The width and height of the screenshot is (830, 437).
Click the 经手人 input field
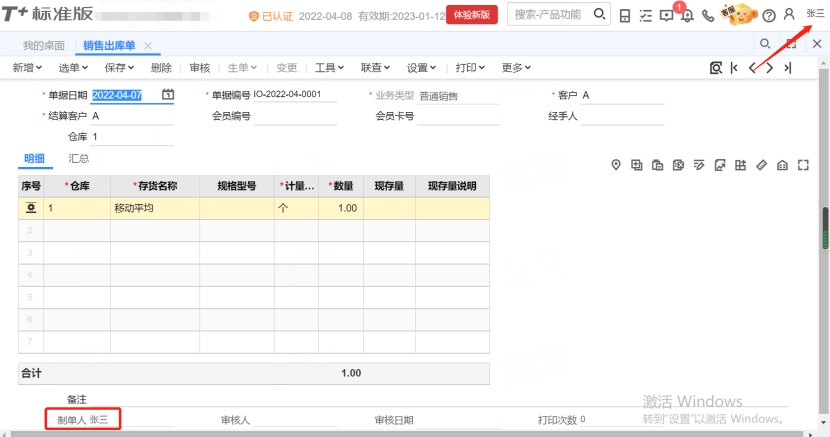[x=622, y=116]
